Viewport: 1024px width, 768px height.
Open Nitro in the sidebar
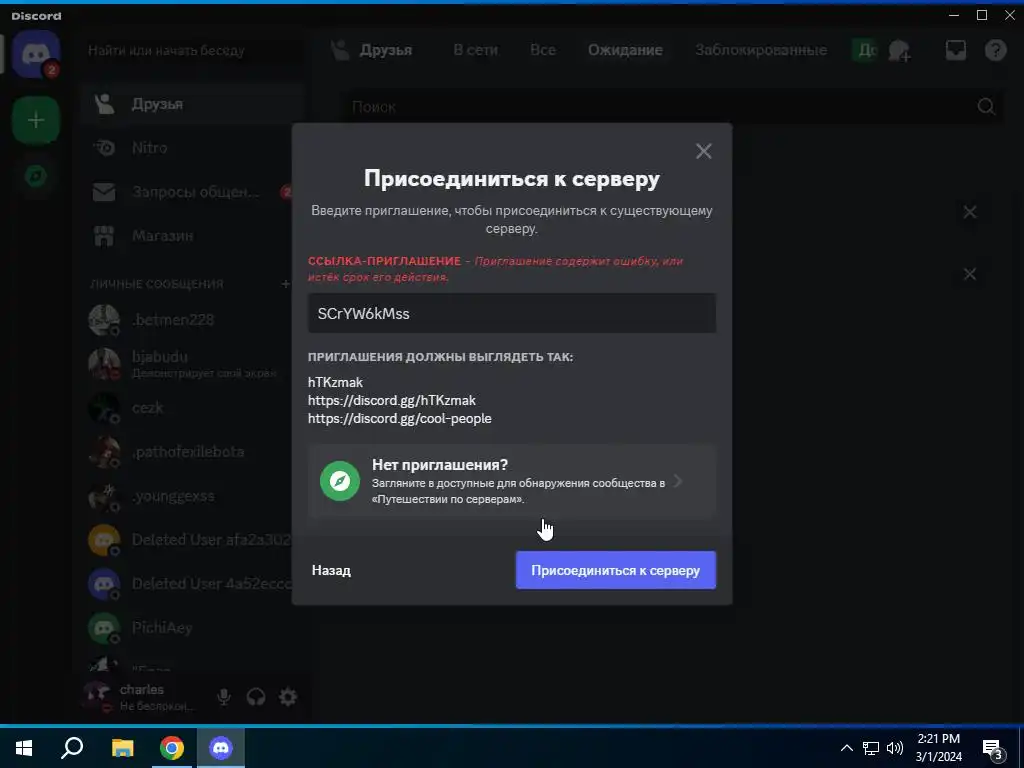(x=192, y=148)
